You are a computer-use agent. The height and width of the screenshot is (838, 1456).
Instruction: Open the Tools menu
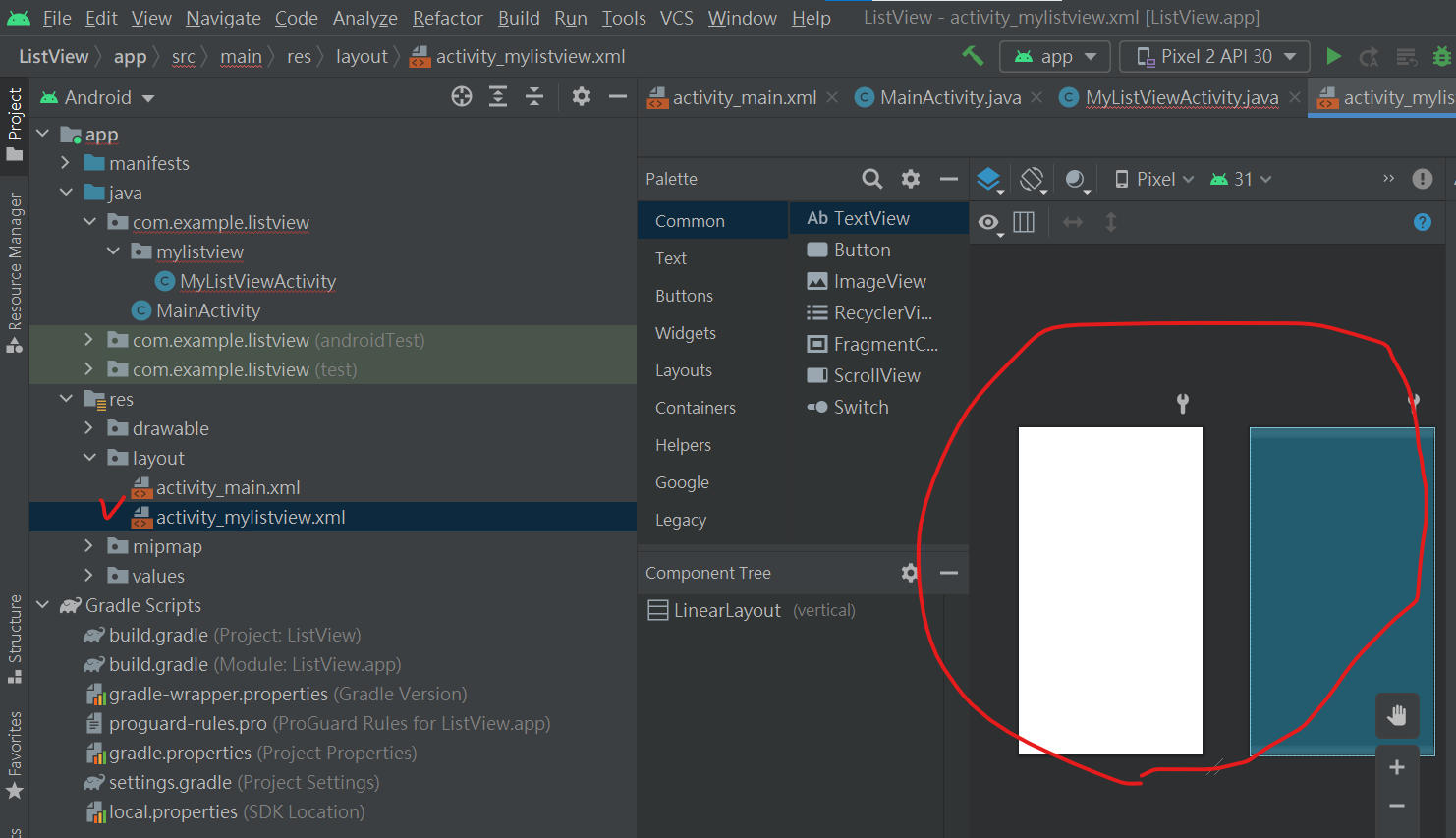[624, 18]
